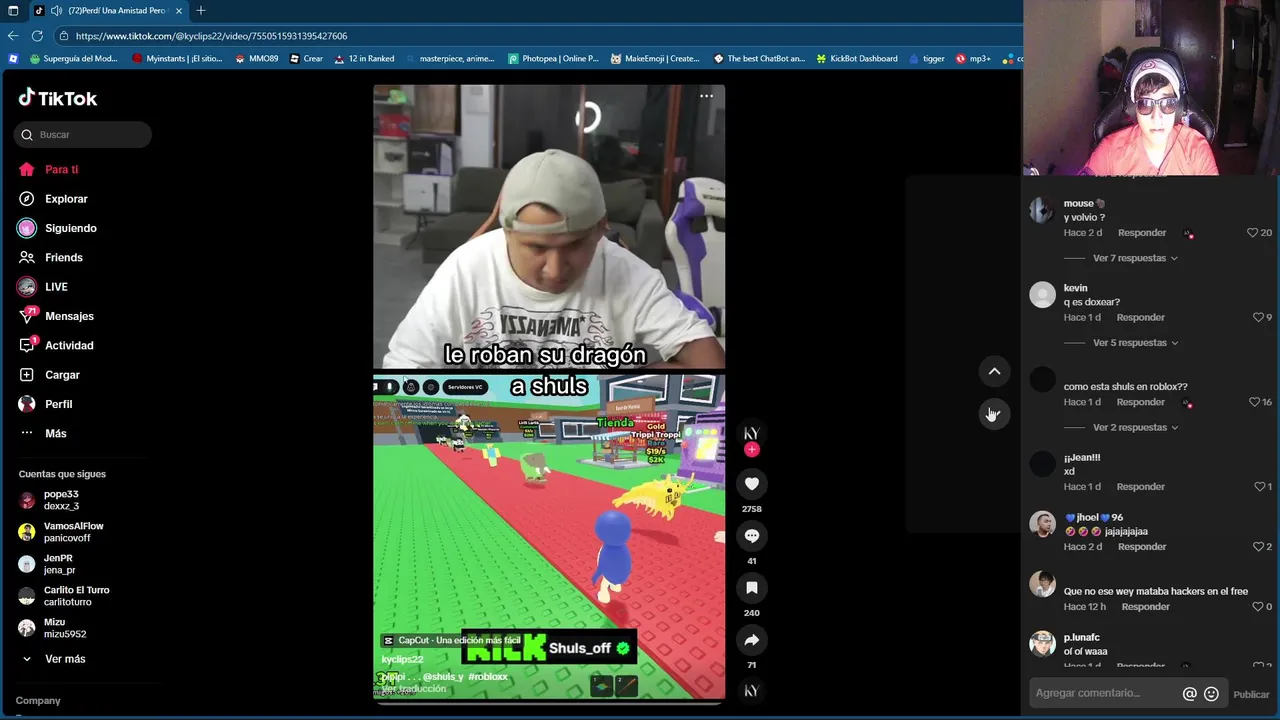The height and width of the screenshot is (720, 1280).
Task: Open new browser tab with plus
Action: [201, 10]
